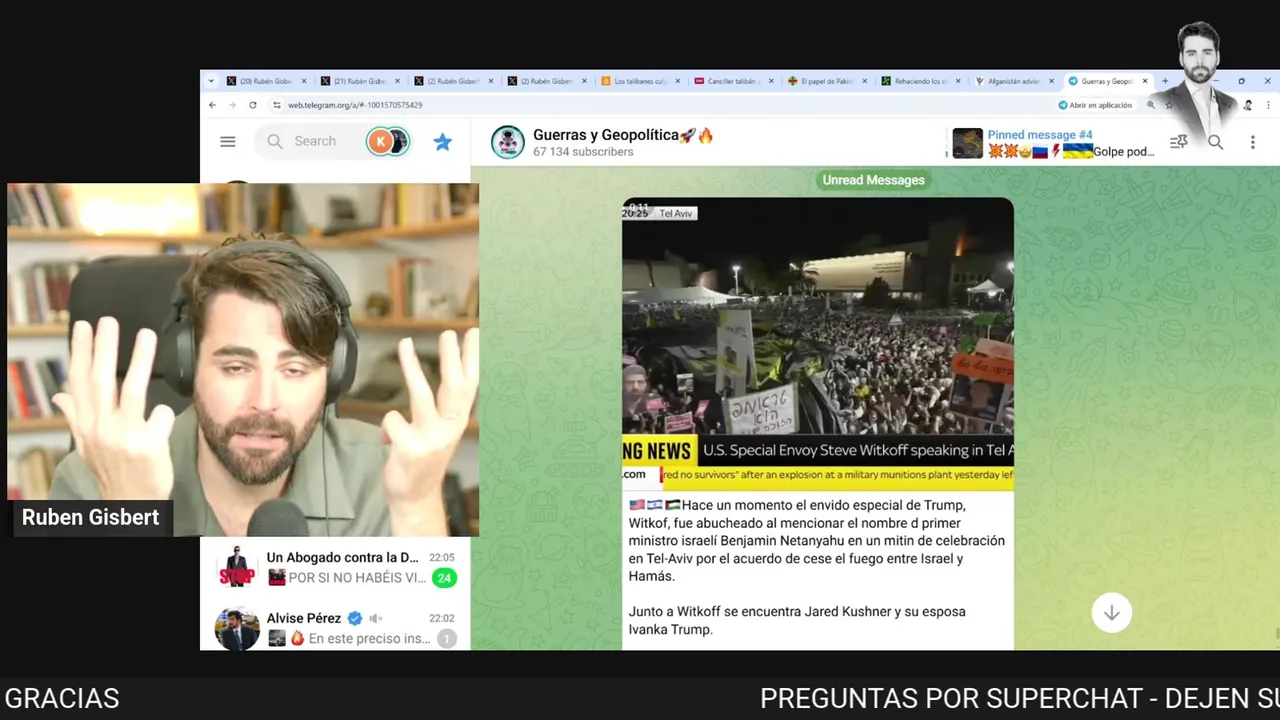Image resolution: width=1280 pixels, height=720 pixels.
Task: Reload the Telegram web page
Action: click(252, 105)
